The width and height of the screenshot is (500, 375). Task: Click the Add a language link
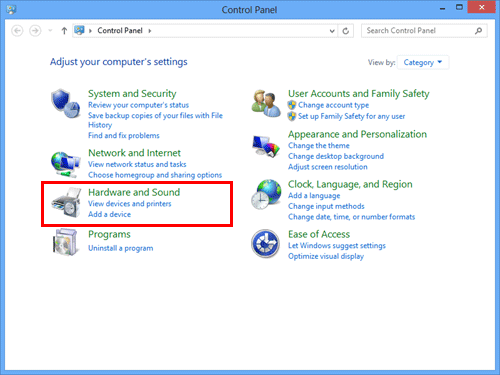pyautogui.click(x=314, y=196)
